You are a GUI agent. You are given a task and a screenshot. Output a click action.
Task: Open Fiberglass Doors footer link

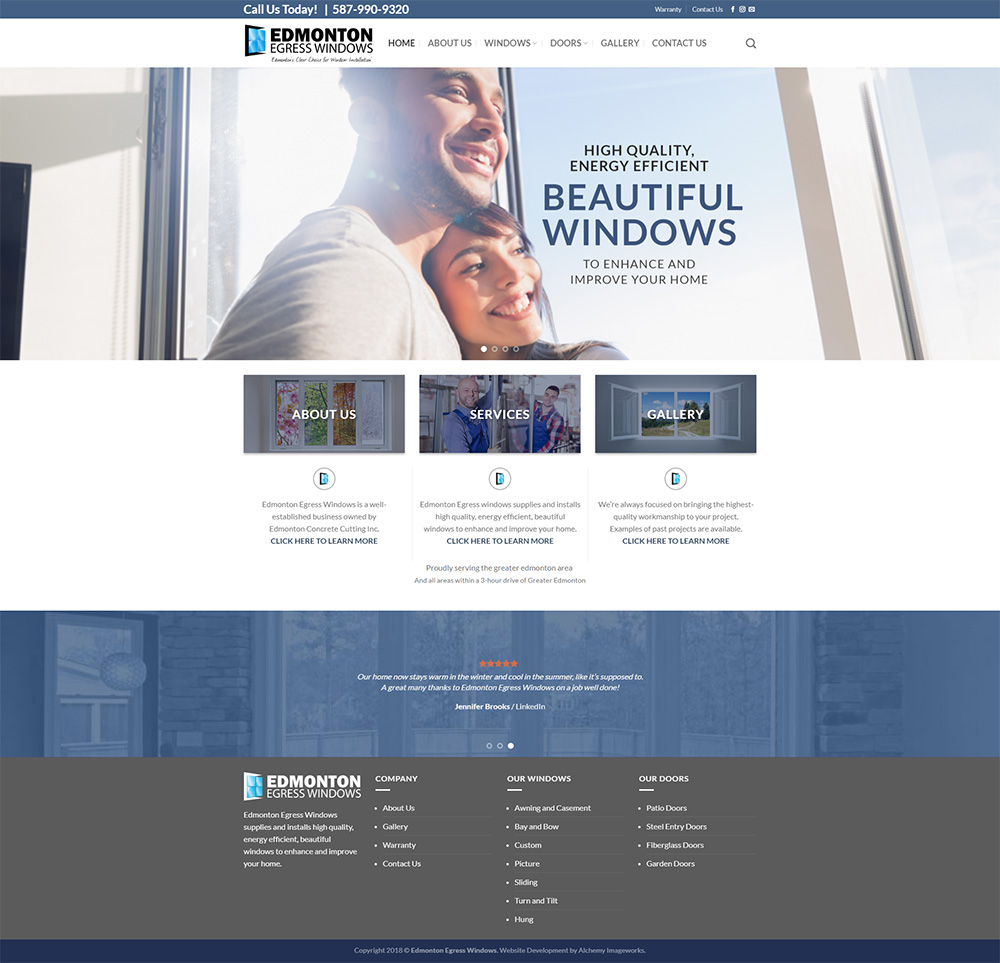[x=675, y=845]
